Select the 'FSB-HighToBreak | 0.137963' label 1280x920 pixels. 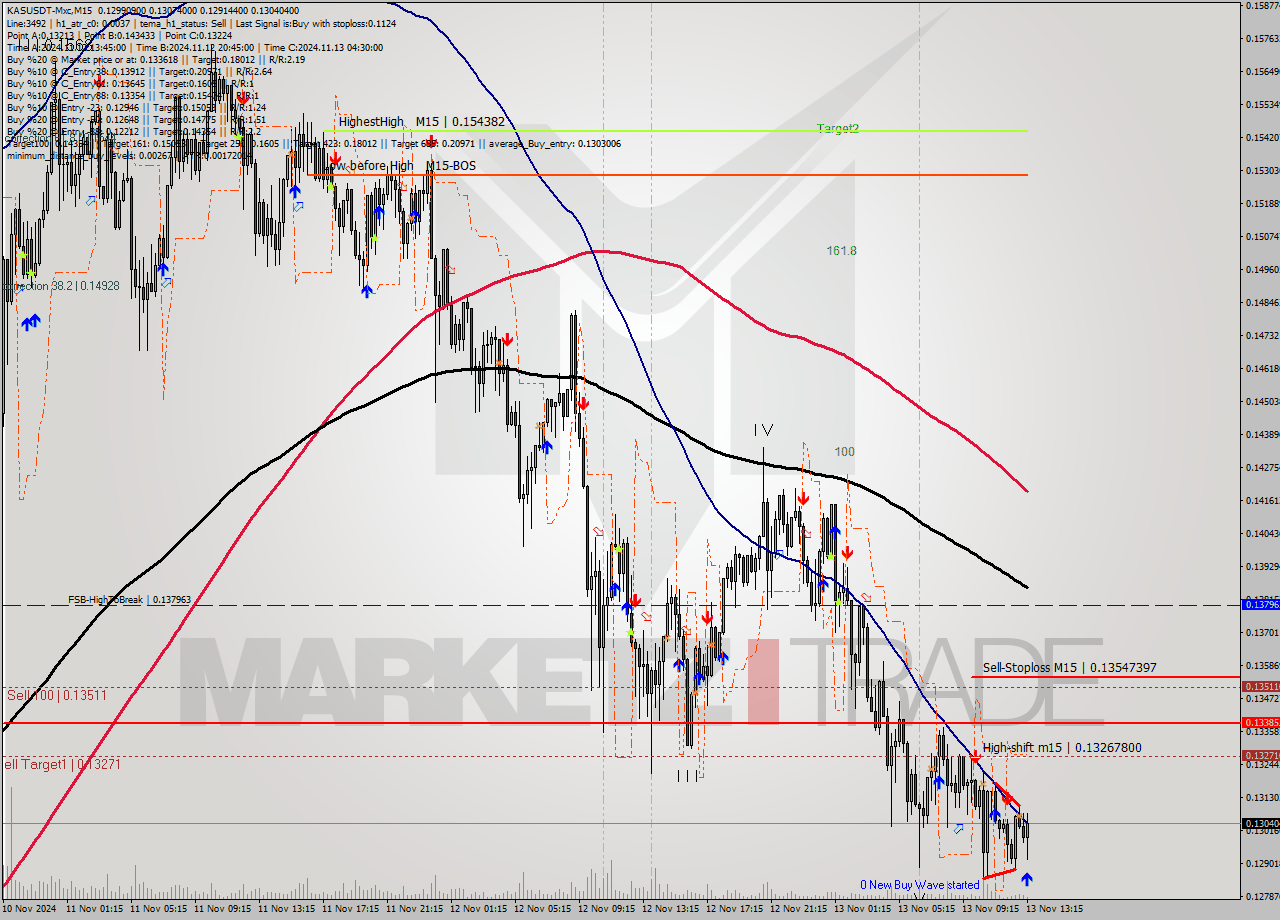click(129, 600)
